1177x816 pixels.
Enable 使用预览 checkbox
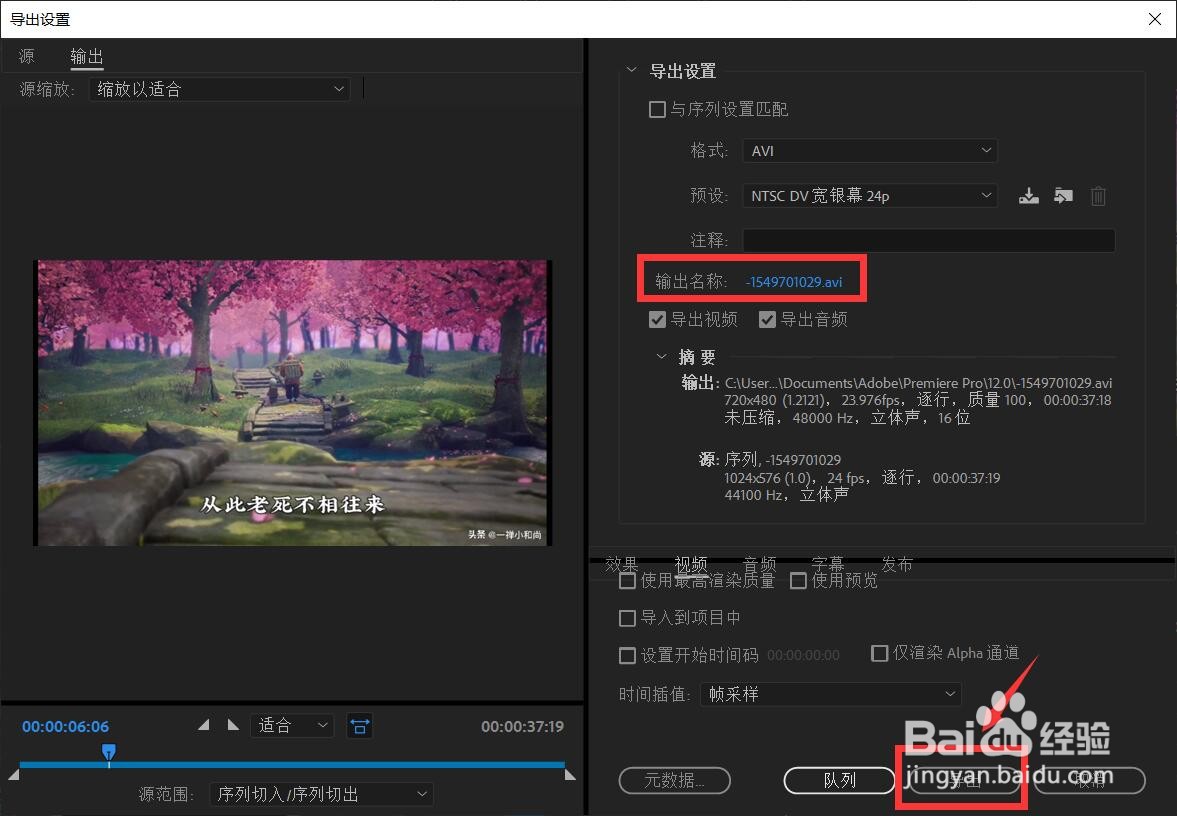click(x=799, y=581)
